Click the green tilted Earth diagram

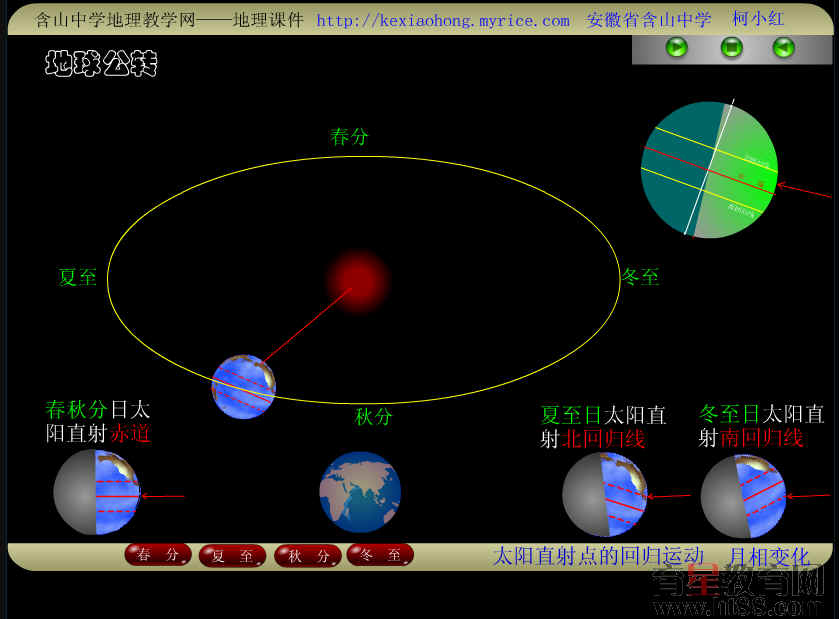pos(709,169)
